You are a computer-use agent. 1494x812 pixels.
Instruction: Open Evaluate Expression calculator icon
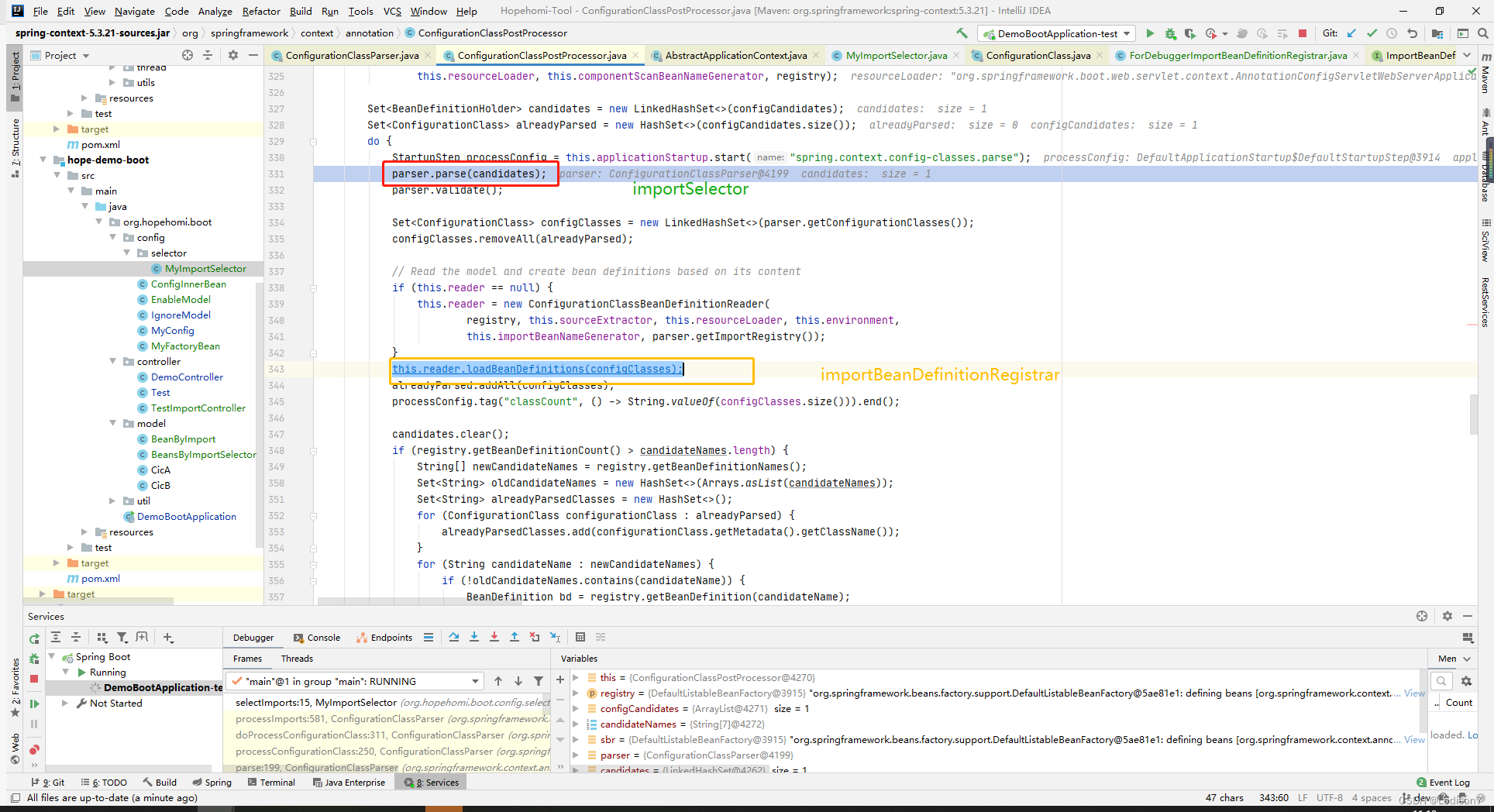pos(580,637)
